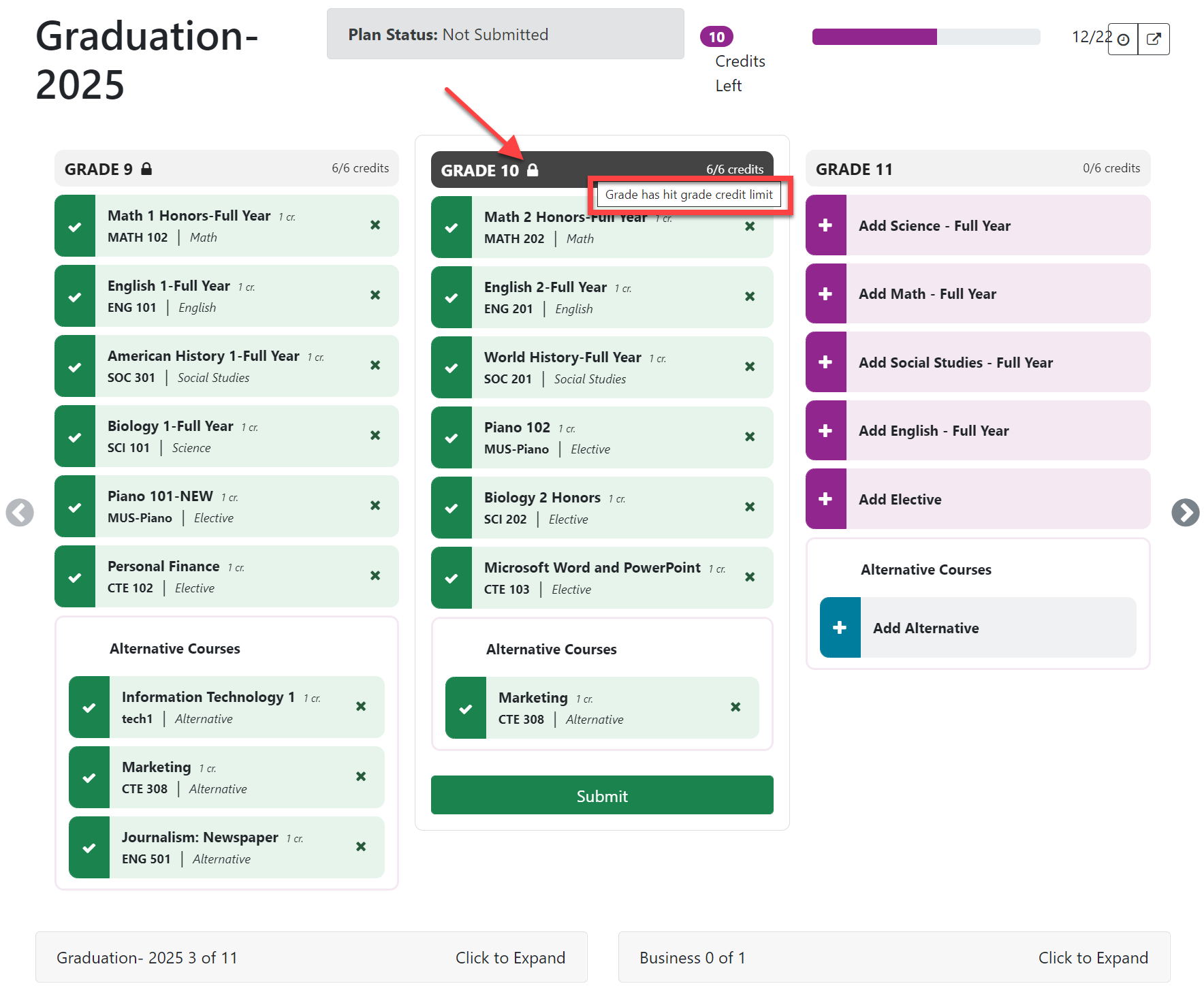Add Math - Full Year to Grade 11
Viewport: 1204px width, 1007px height.
(x=978, y=293)
